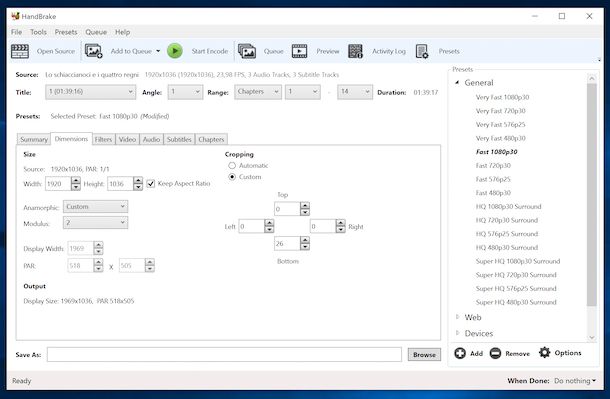
Task: Select the Custom cropping radio button
Action: click(232, 177)
